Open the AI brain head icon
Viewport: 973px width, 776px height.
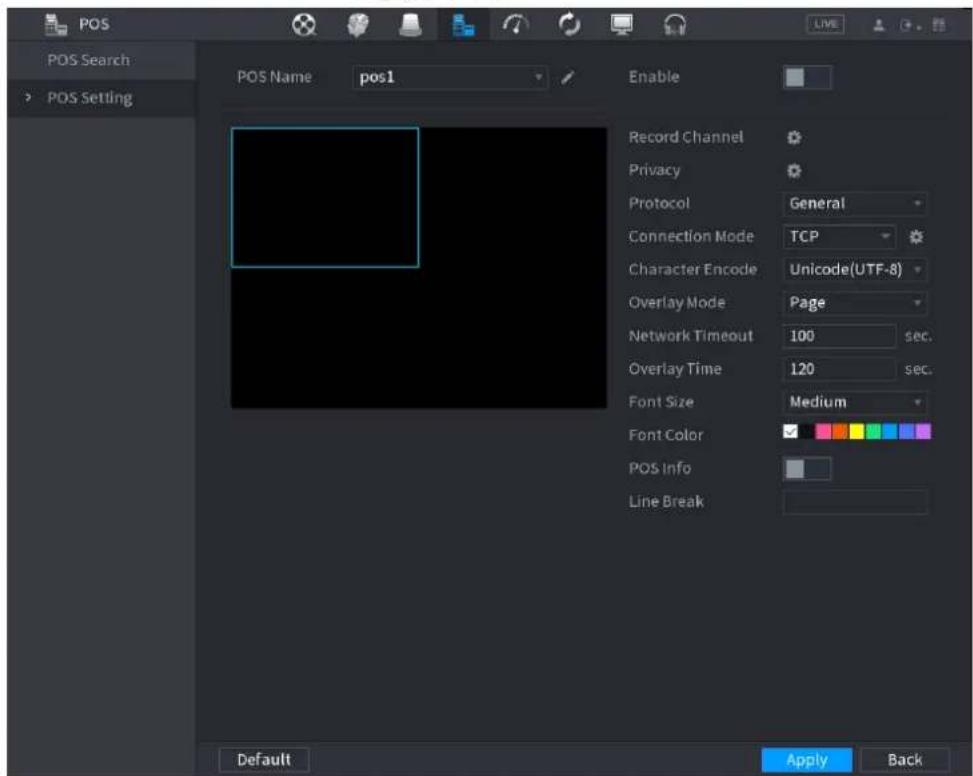(357, 25)
